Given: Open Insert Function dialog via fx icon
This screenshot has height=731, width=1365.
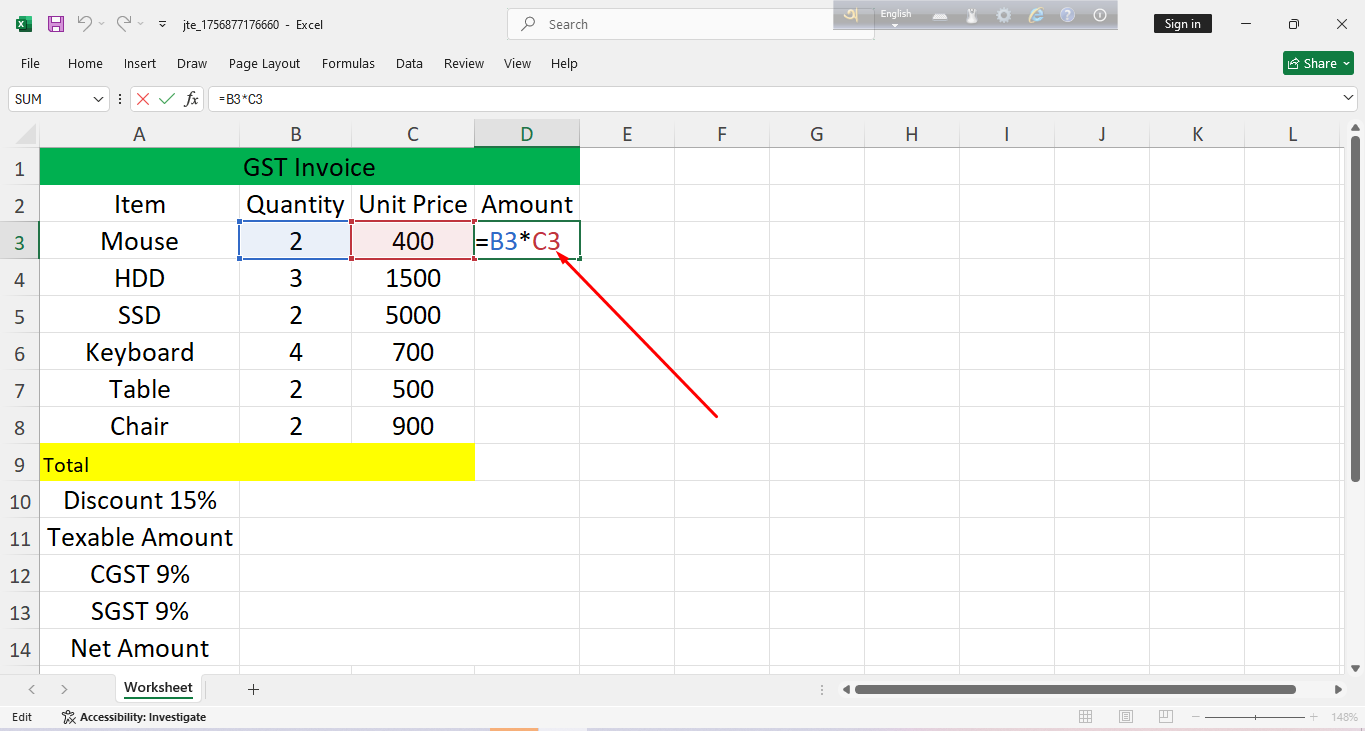Looking at the screenshot, I should [x=191, y=99].
